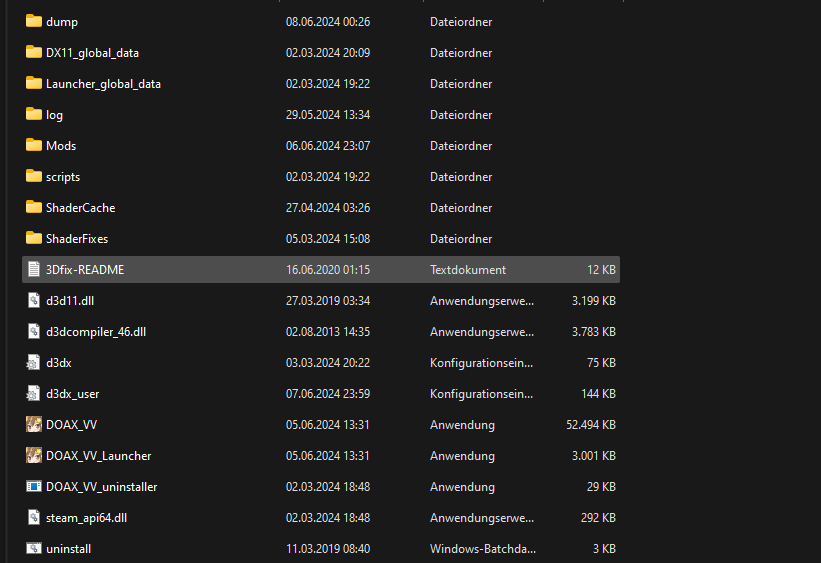Click the Anwendung type of DOAX_VV

pos(462,425)
